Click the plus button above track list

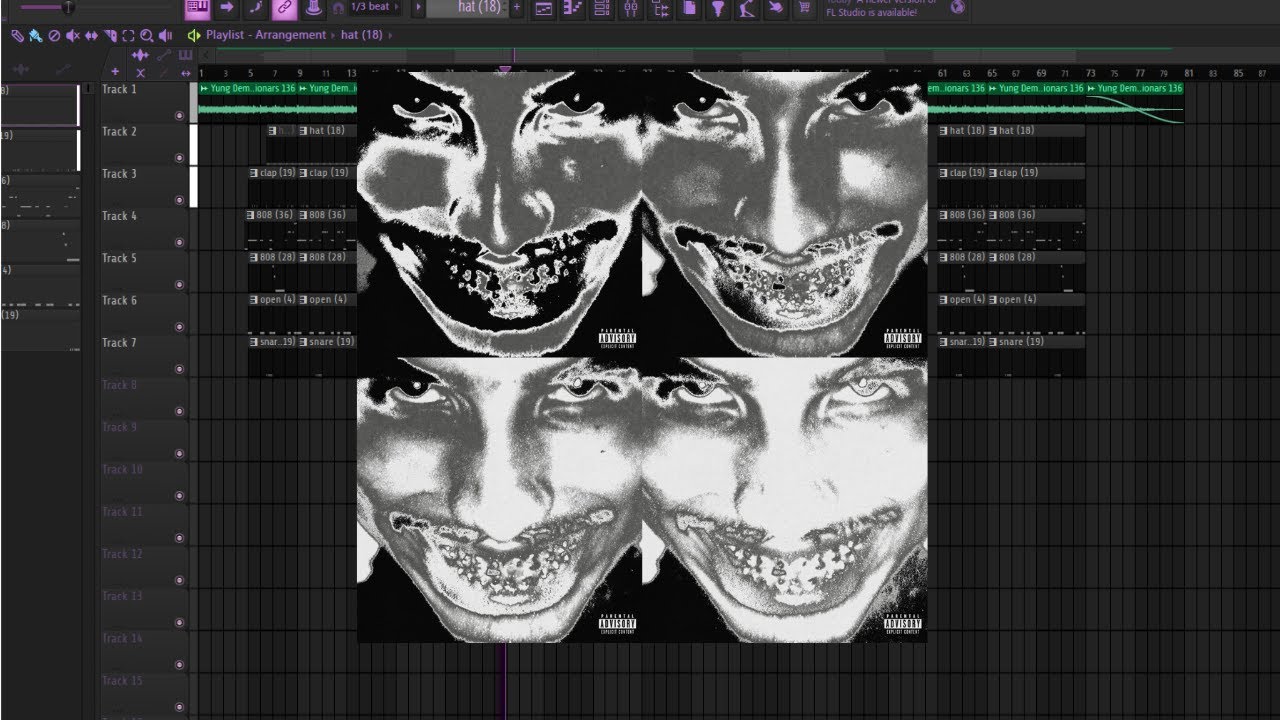tap(115, 72)
